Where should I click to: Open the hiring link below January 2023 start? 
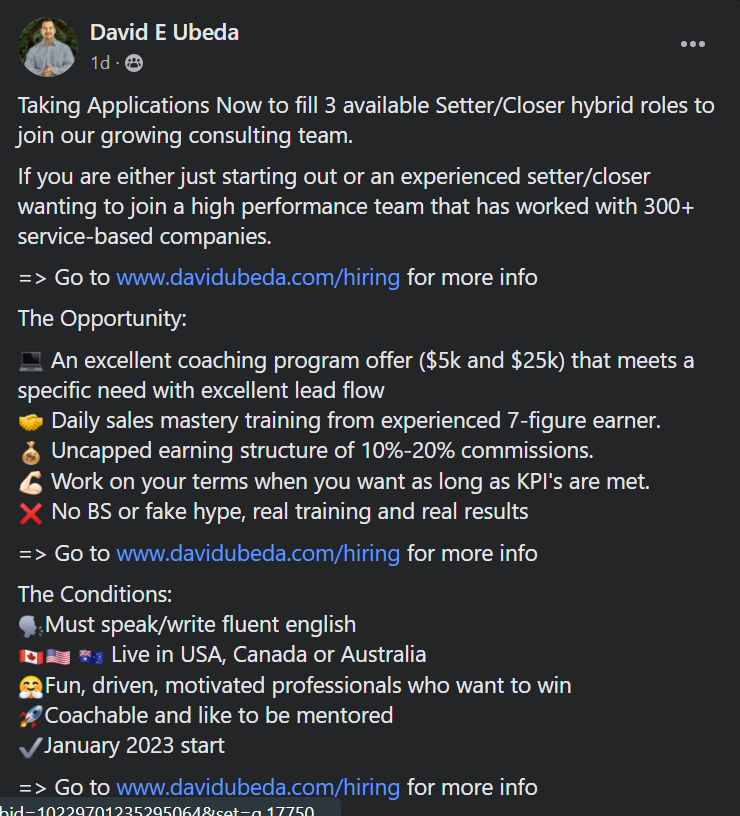tap(258, 787)
